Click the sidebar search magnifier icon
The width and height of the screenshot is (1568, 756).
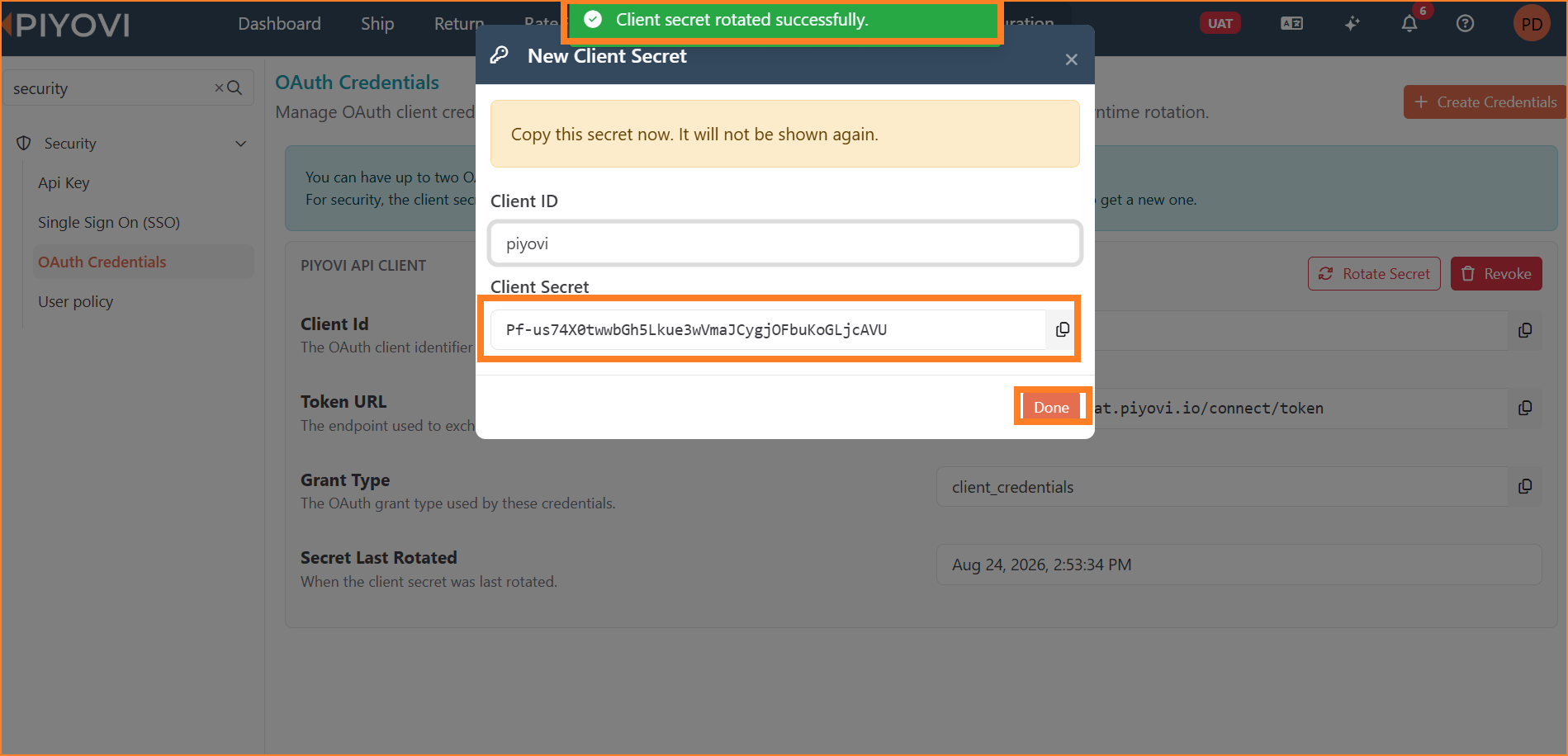pyautogui.click(x=234, y=87)
